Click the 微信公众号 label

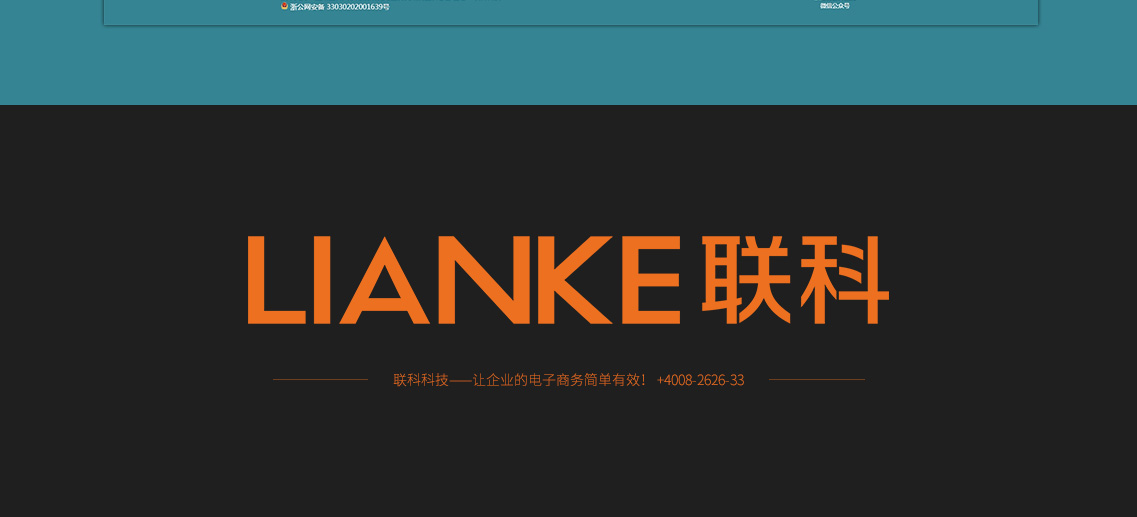[835, 6]
